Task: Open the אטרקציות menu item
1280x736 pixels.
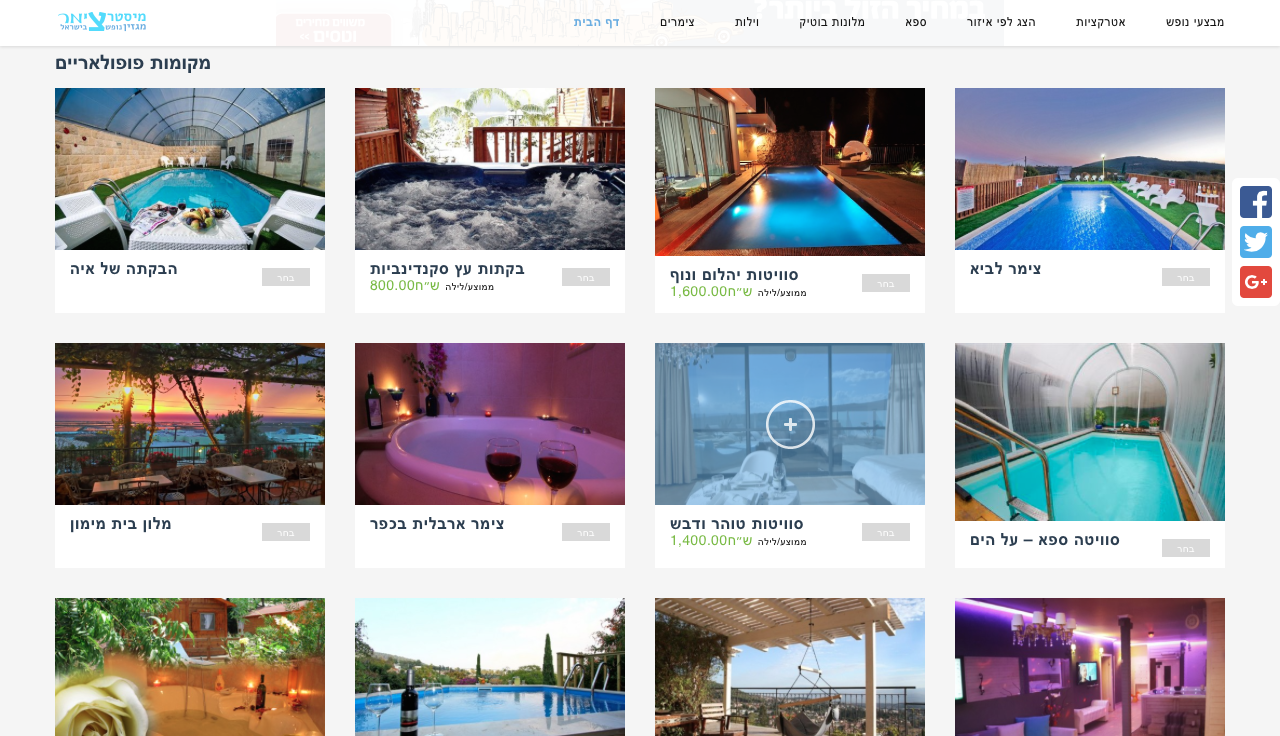Action: [1101, 22]
